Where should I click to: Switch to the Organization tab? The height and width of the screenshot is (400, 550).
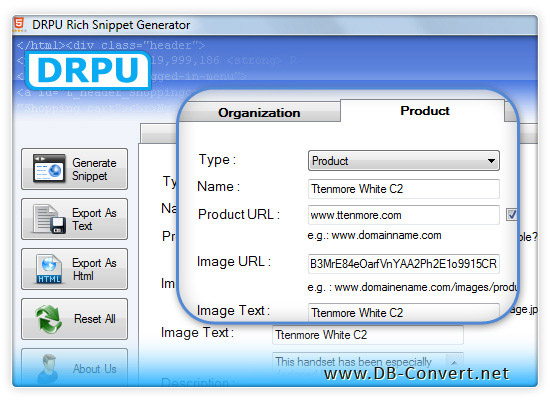(260, 113)
